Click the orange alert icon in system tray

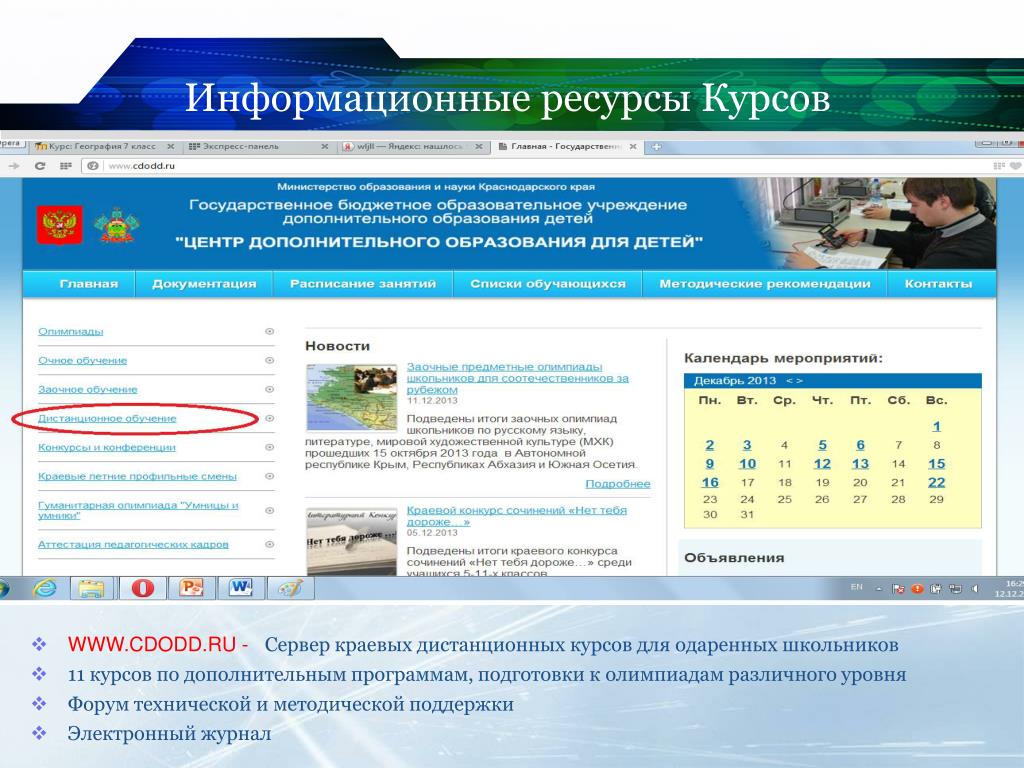coord(917,588)
